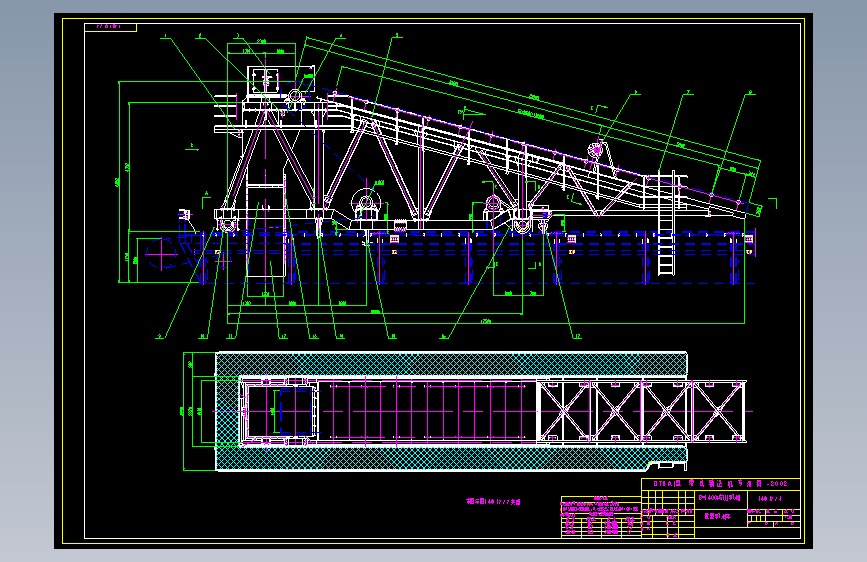Select the upper cross-hatched wall strip in plan view
This screenshot has height=562, width=867.
click(x=451, y=365)
